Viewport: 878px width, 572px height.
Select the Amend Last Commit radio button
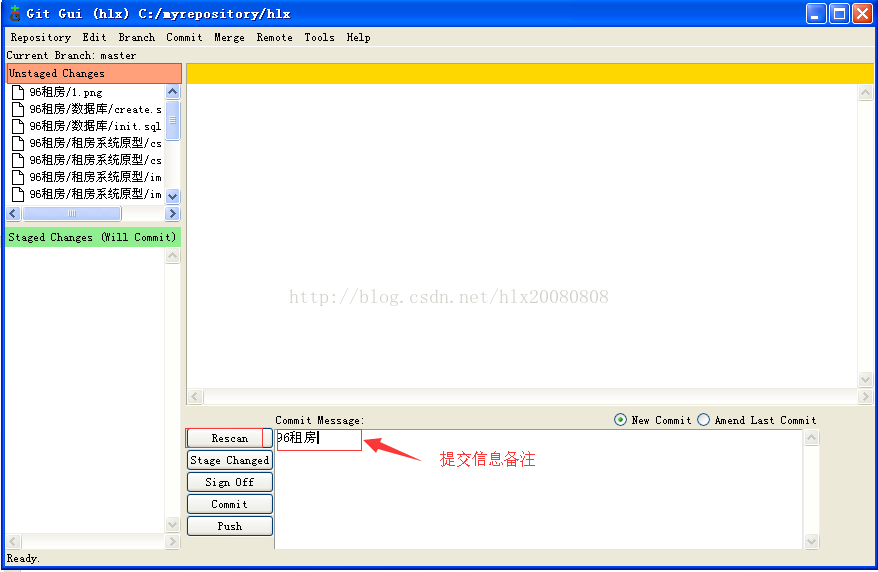click(703, 420)
